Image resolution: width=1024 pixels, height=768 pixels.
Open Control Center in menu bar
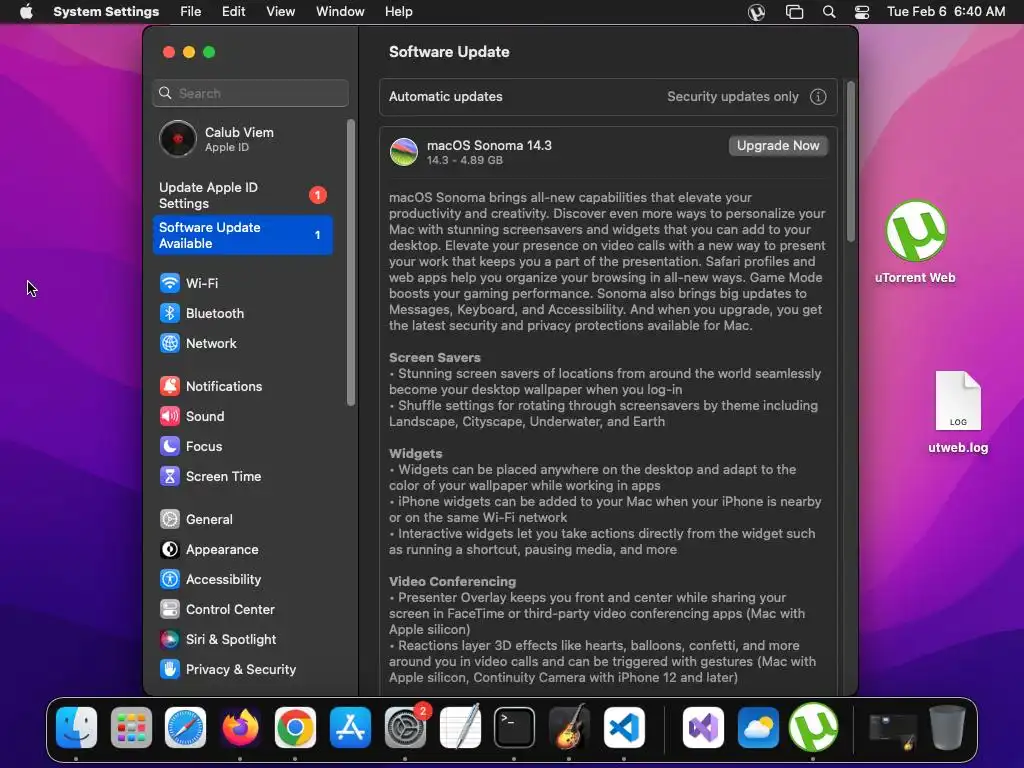pos(862,12)
